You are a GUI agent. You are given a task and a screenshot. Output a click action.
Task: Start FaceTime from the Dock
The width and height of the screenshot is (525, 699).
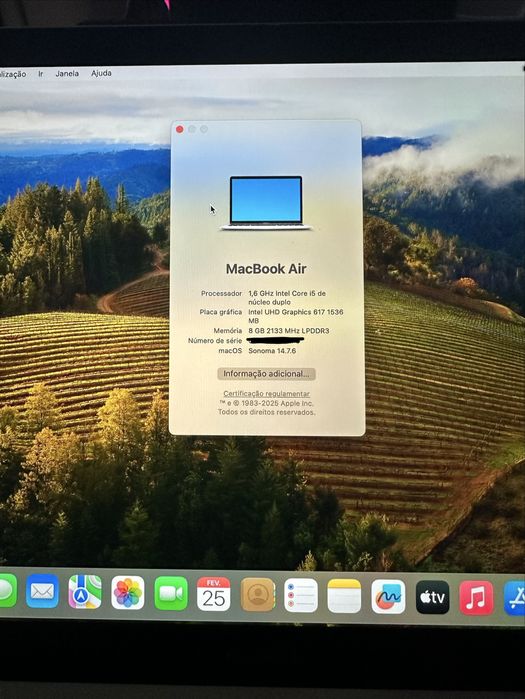coord(171,593)
